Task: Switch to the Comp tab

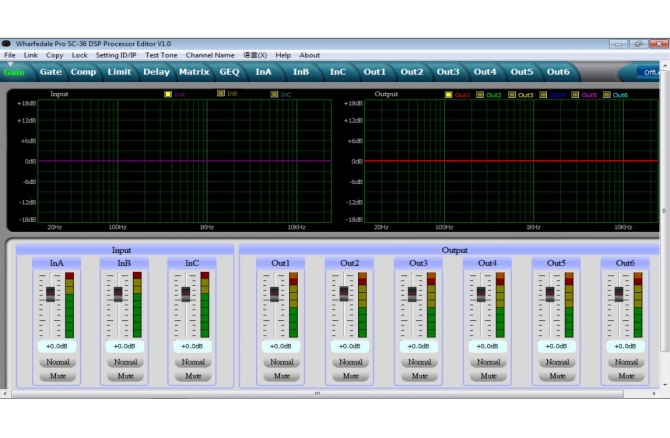Action: 83,72
